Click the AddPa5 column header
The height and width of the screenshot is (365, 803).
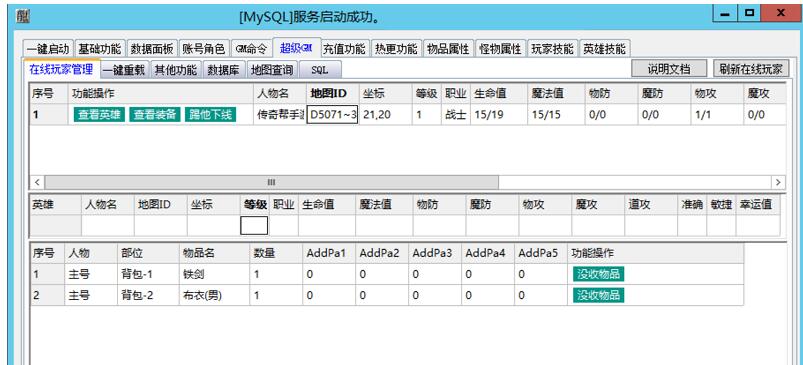[541, 253]
